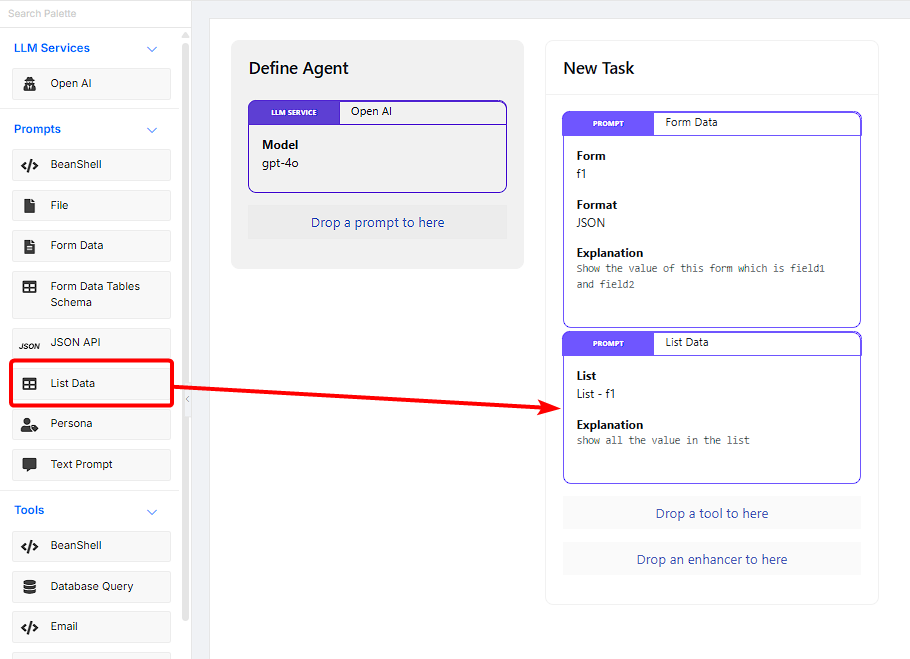The image size is (910, 659).
Task: Click the 'show all the value in the list' text
Action: (663, 440)
